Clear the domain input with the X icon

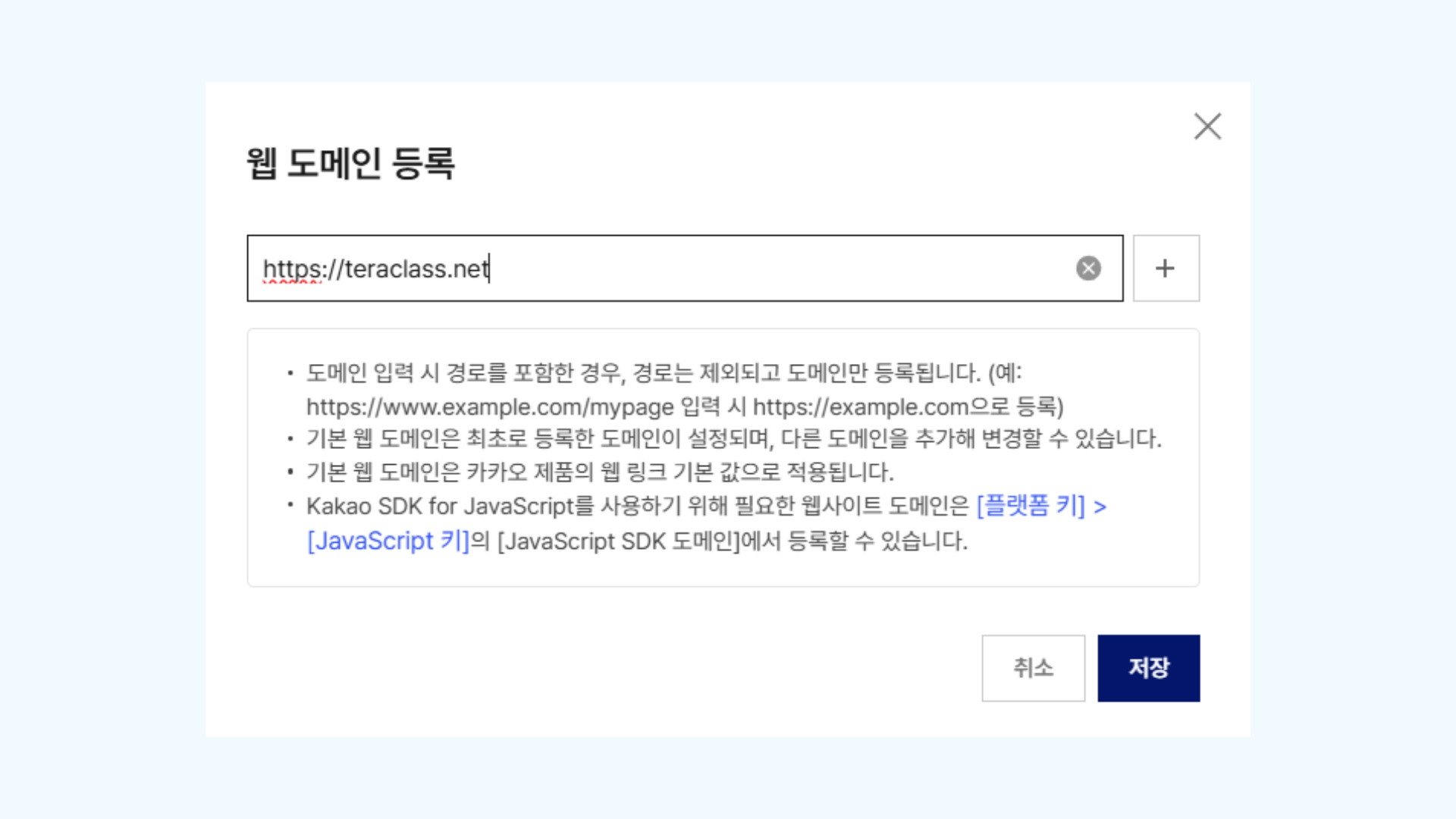tap(1088, 268)
